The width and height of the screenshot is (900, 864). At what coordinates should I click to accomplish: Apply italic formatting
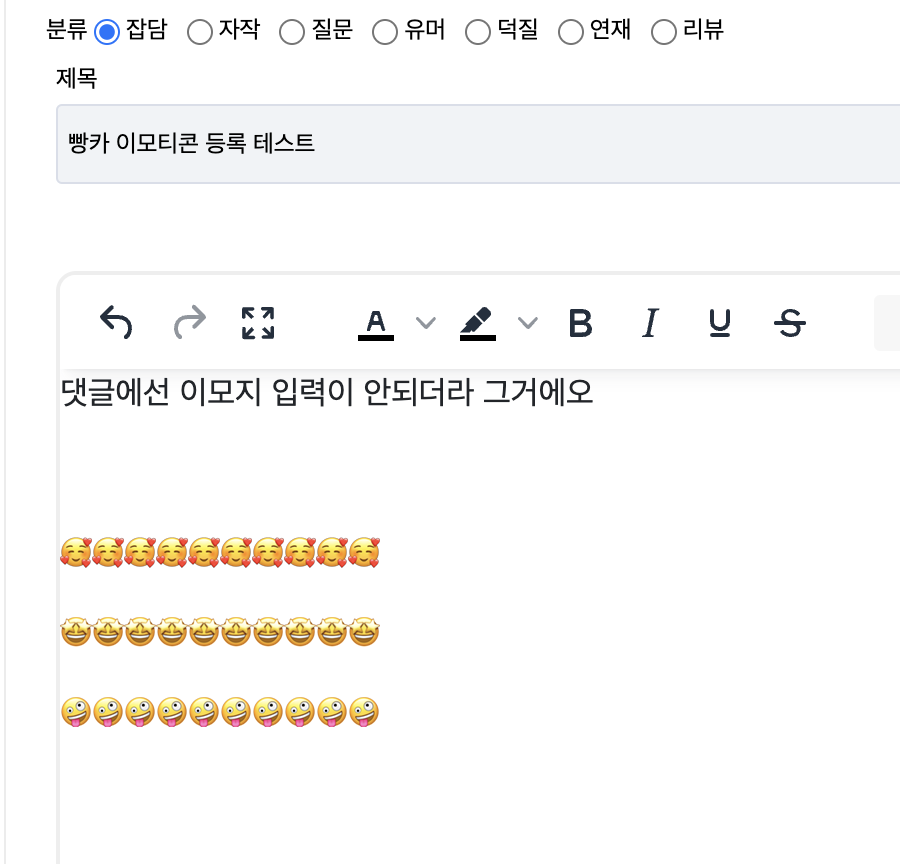(650, 323)
